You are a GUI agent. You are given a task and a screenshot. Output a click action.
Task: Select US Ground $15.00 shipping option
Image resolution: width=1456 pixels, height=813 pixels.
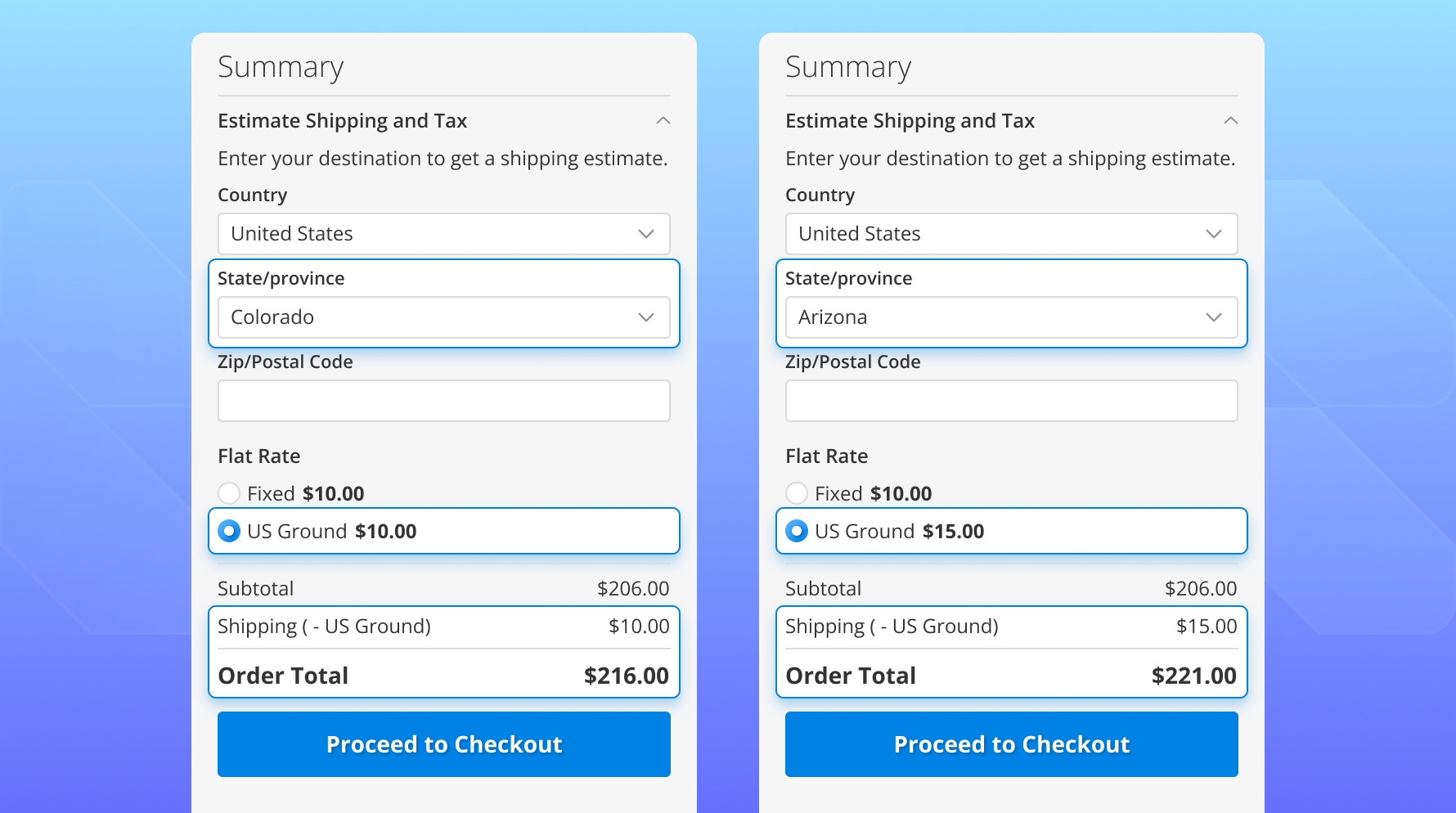[x=797, y=532]
